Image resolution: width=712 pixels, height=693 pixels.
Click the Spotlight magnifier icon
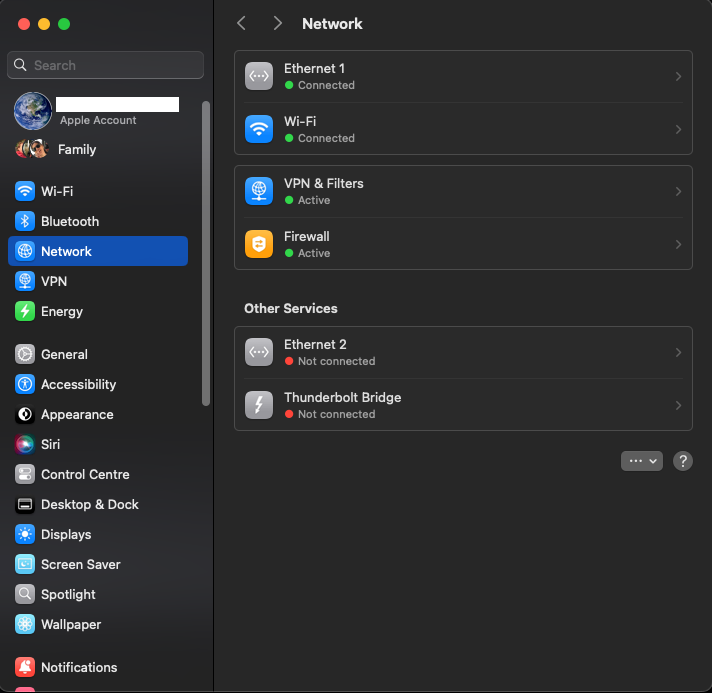tap(25, 594)
